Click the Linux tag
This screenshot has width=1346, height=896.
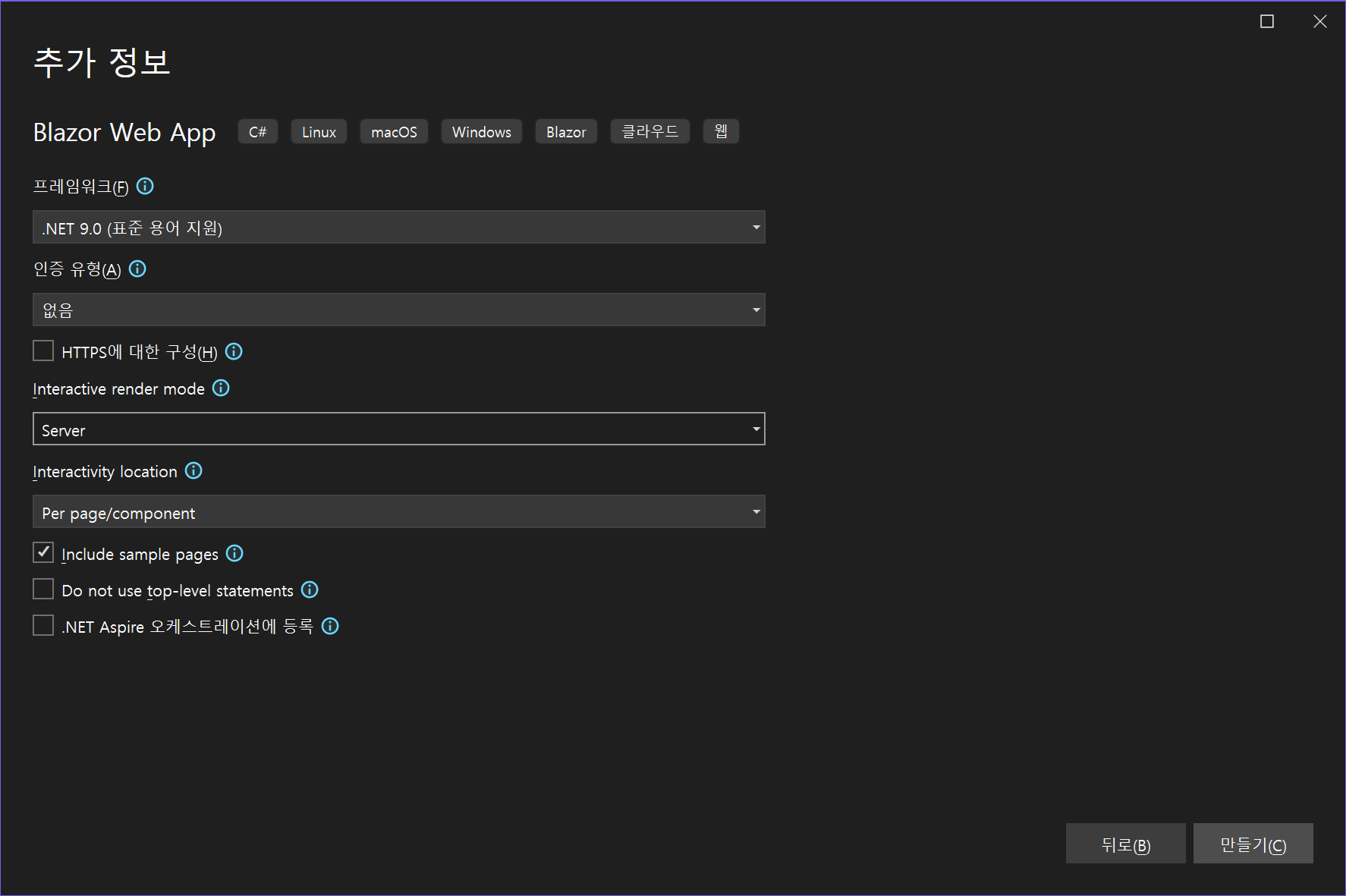coord(319,132)
